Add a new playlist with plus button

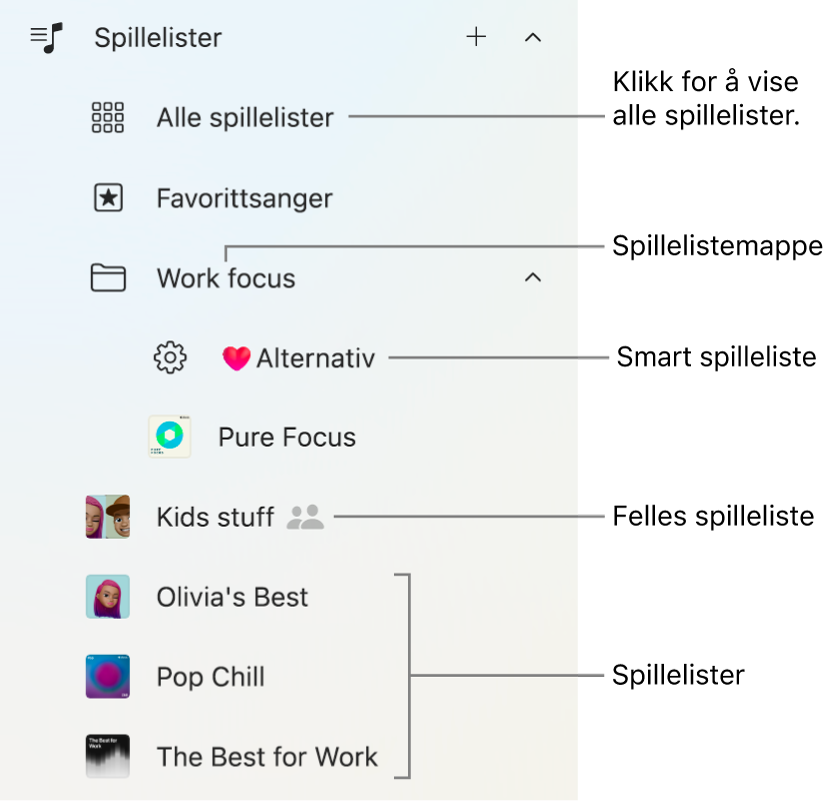477,38
